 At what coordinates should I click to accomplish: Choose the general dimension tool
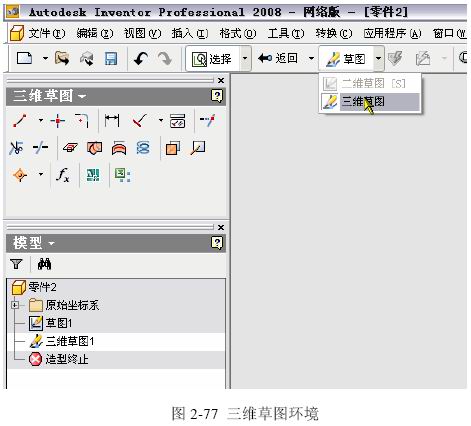(112, 120)
